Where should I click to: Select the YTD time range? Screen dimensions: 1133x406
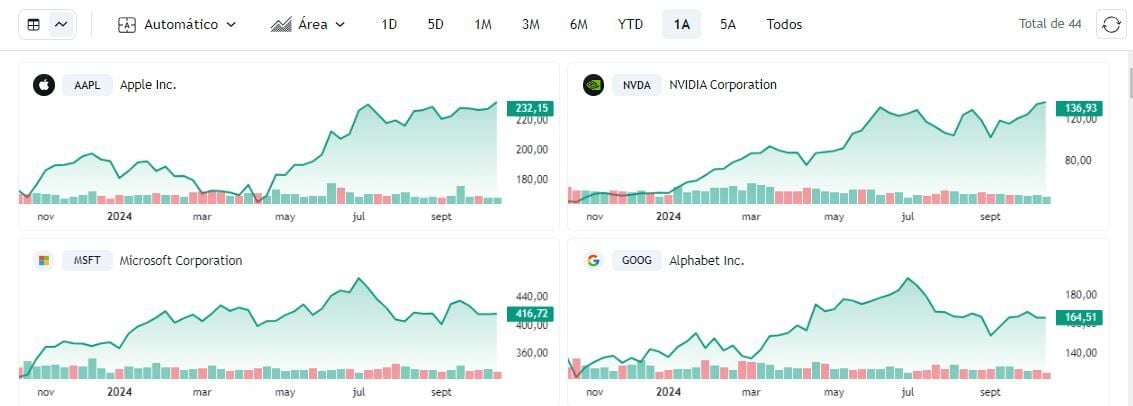630,25
